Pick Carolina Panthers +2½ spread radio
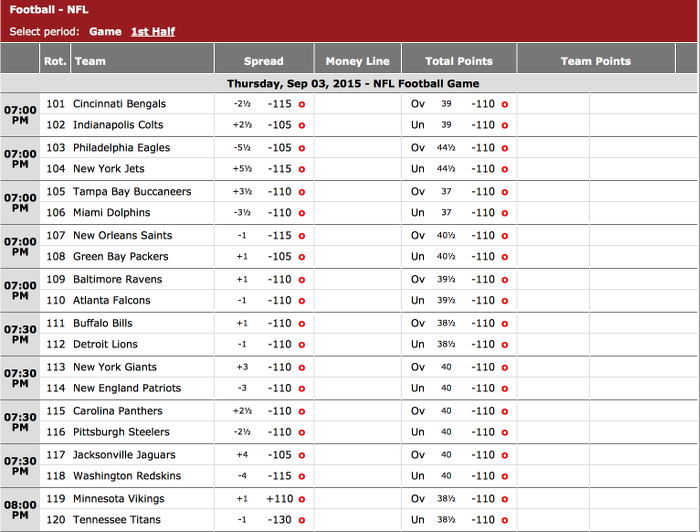 click(x=302, y=411)
